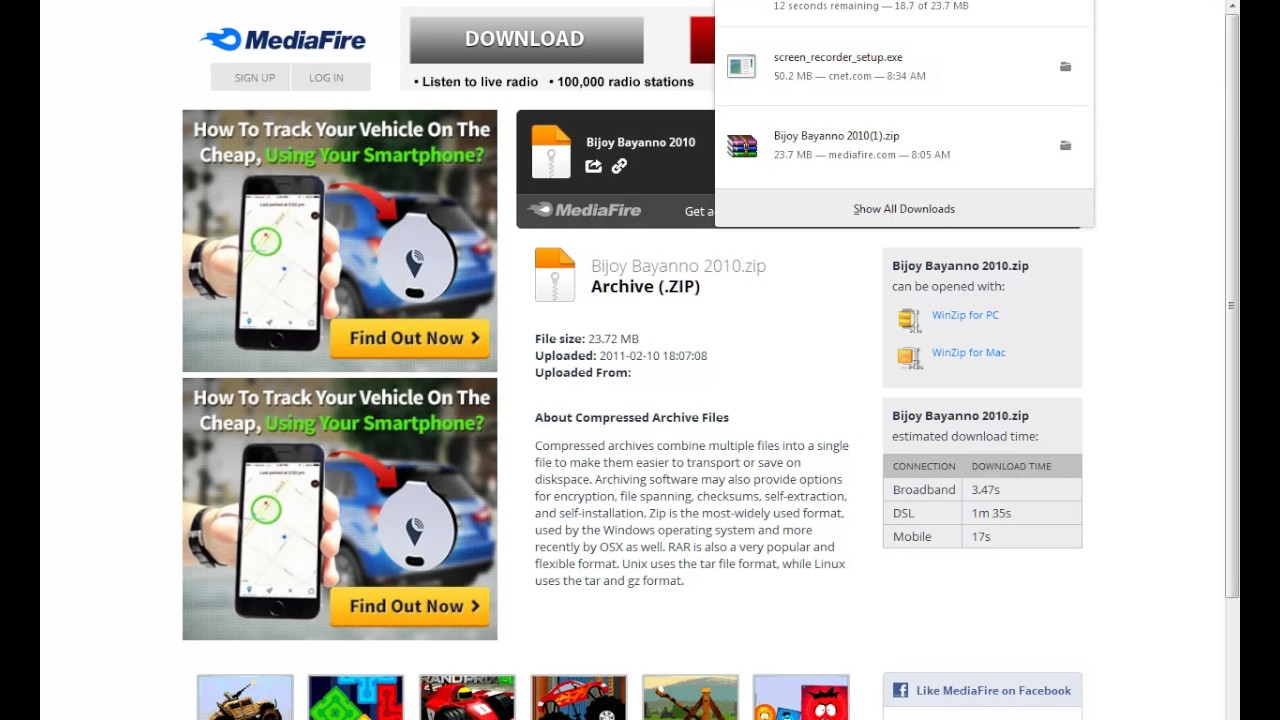This screenshot has height=720, width=1280.
Task: Click the 12 seconds remaining download status
Action: [871, 6]
